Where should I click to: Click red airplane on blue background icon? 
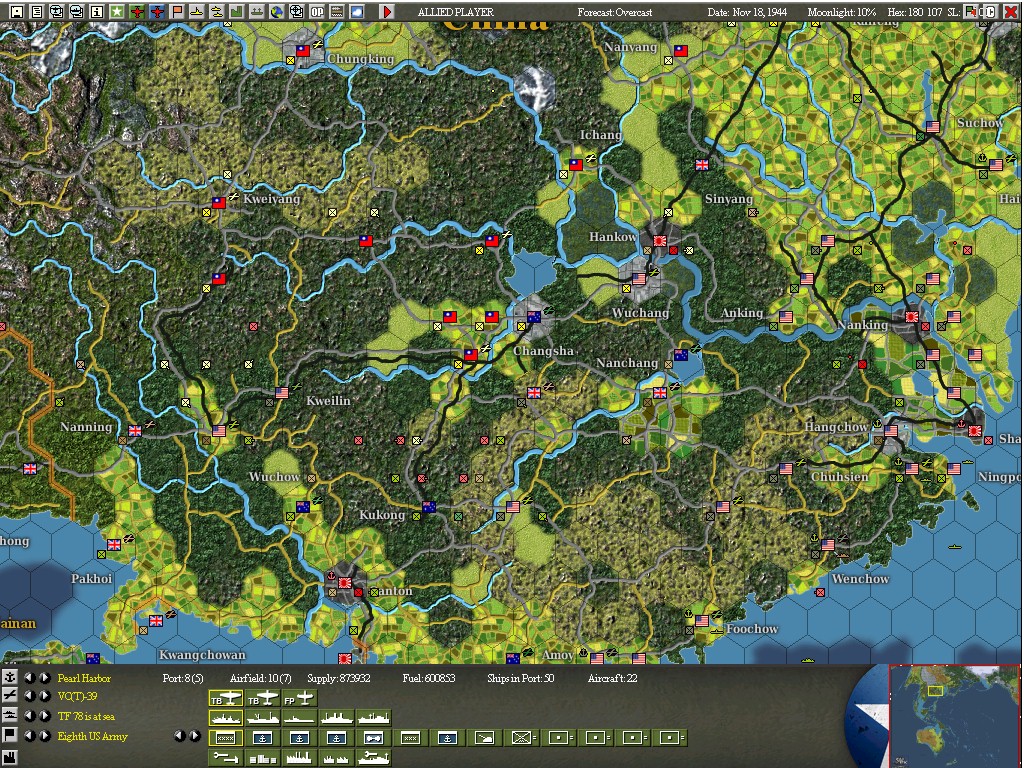[x=157, y=12]
